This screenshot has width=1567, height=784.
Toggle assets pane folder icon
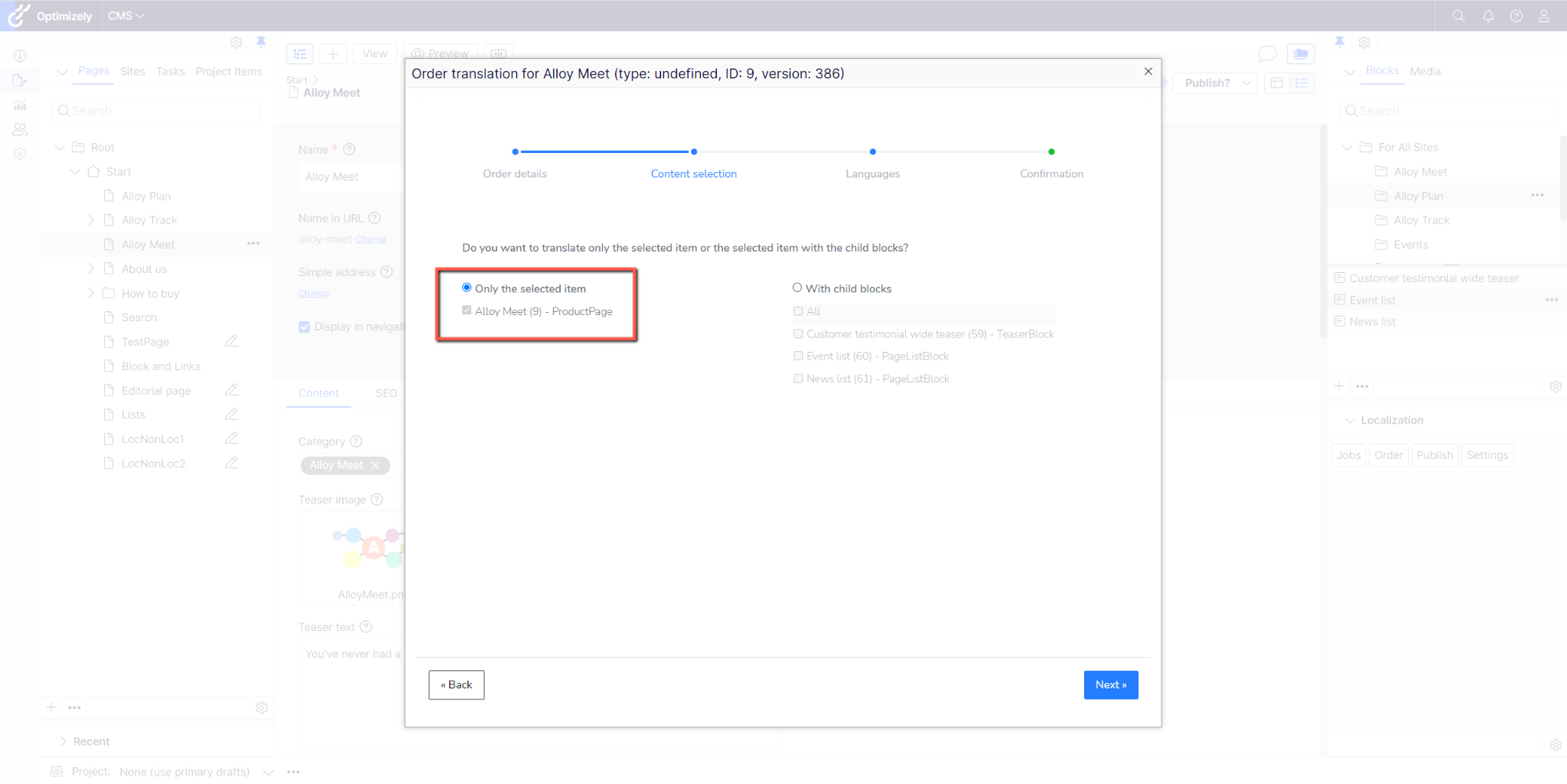tap(1301, 54)
